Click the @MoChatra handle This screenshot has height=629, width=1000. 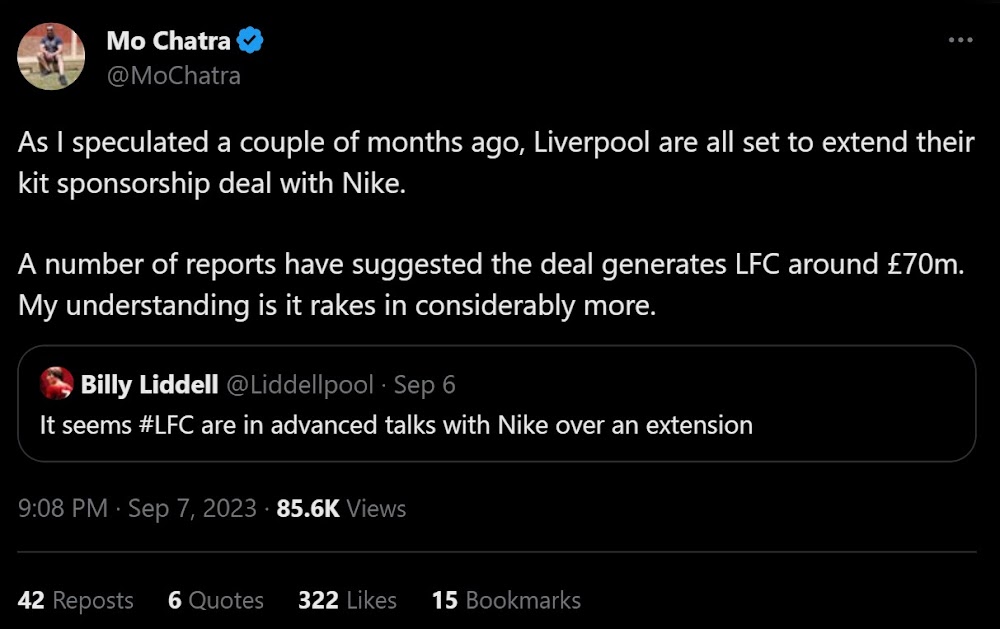pyautogui.click(x=173, y=76)
